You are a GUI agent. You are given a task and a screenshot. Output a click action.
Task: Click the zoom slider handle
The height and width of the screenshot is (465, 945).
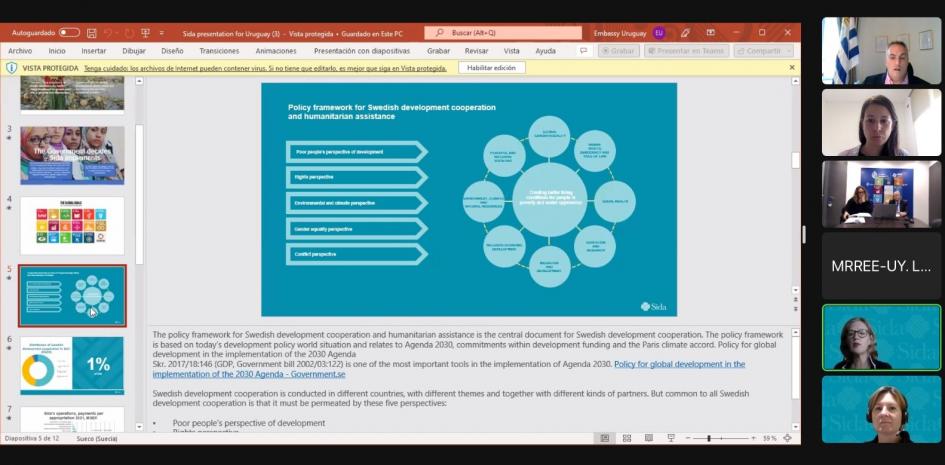click(709, 438)
